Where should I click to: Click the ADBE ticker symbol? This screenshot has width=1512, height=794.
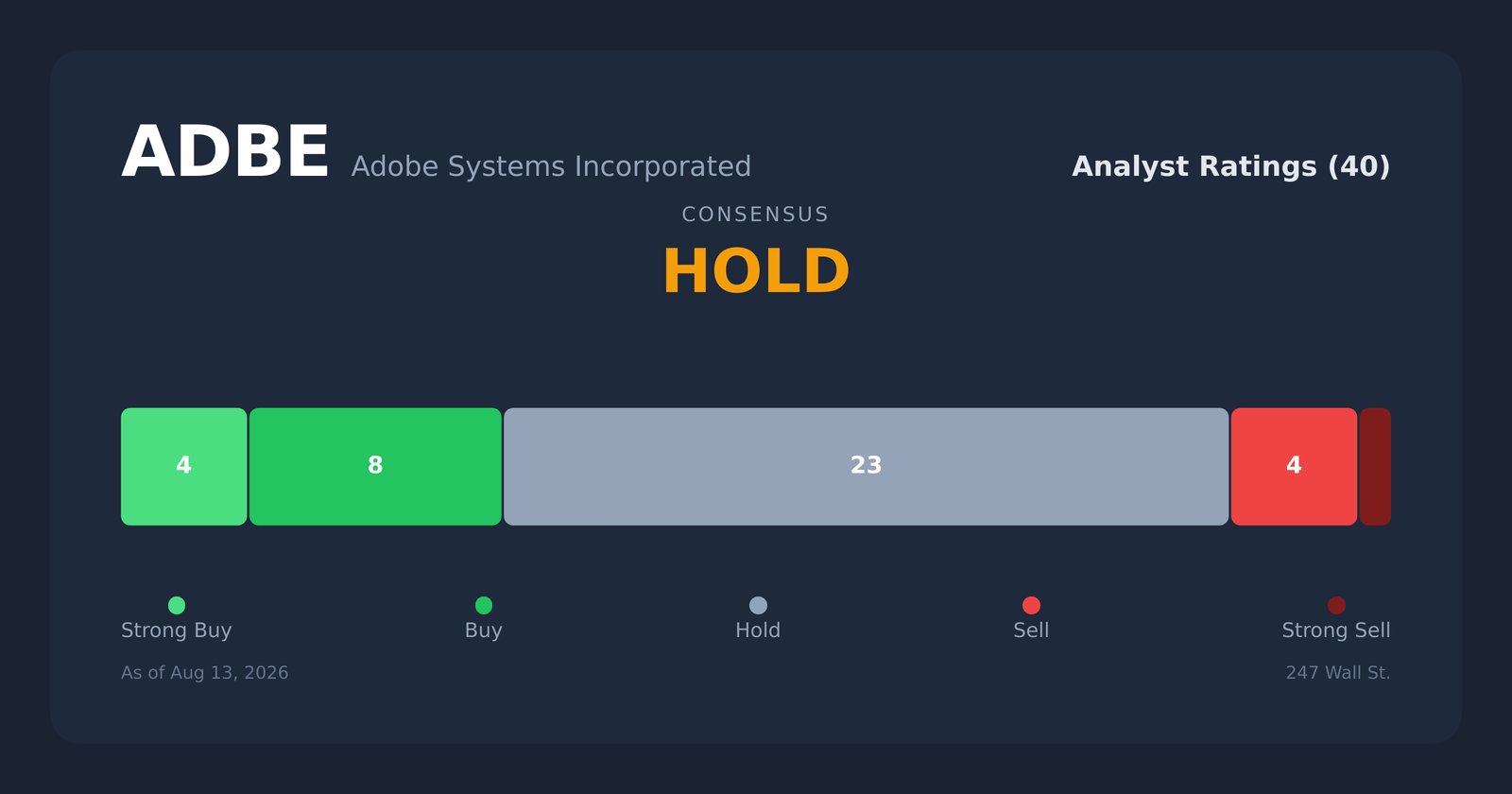point(225,153)
